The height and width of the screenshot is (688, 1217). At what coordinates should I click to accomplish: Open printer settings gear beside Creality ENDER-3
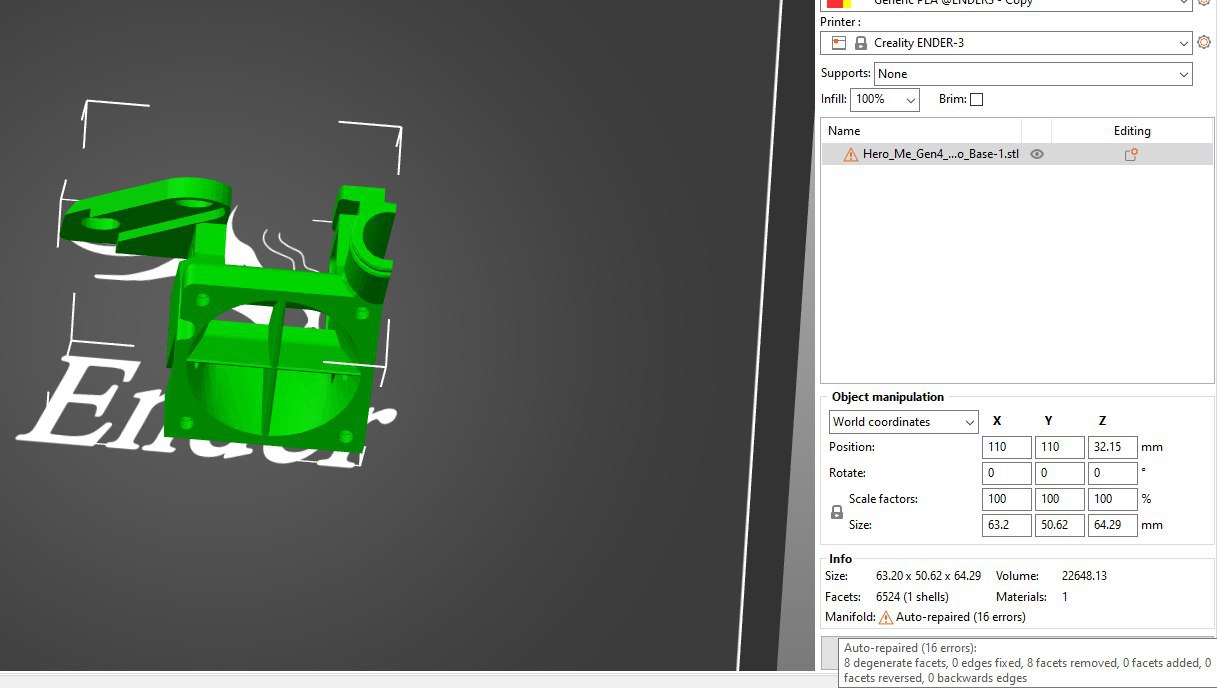click(x=1204, y=43)
